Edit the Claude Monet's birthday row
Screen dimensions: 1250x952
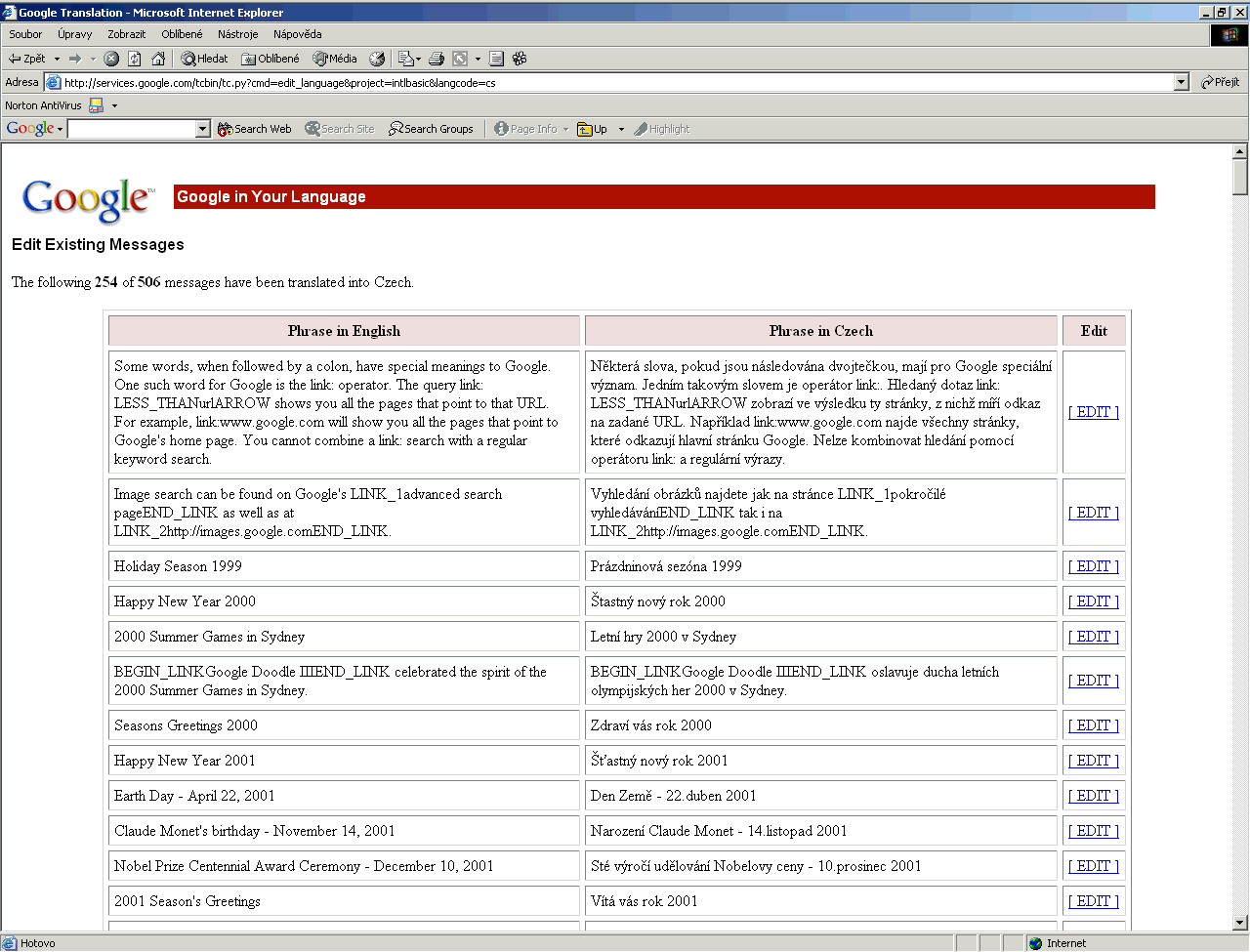pyautogui.click(x=1094, y=831)
